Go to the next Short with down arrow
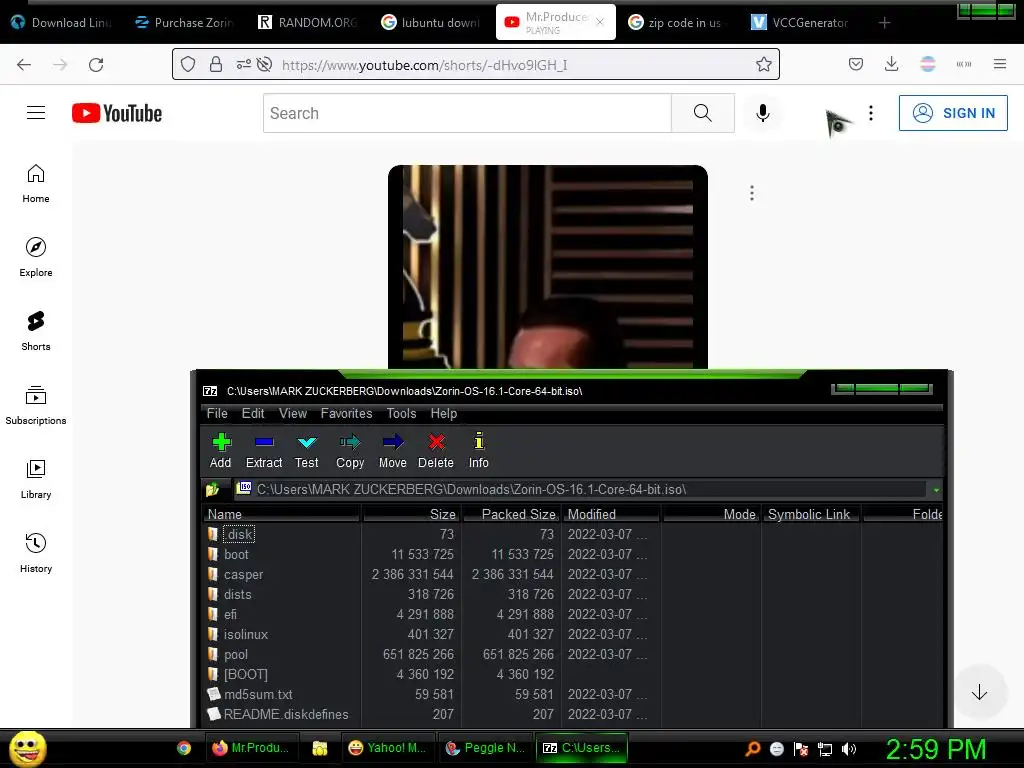1024x768 pixels. (979, 692)
